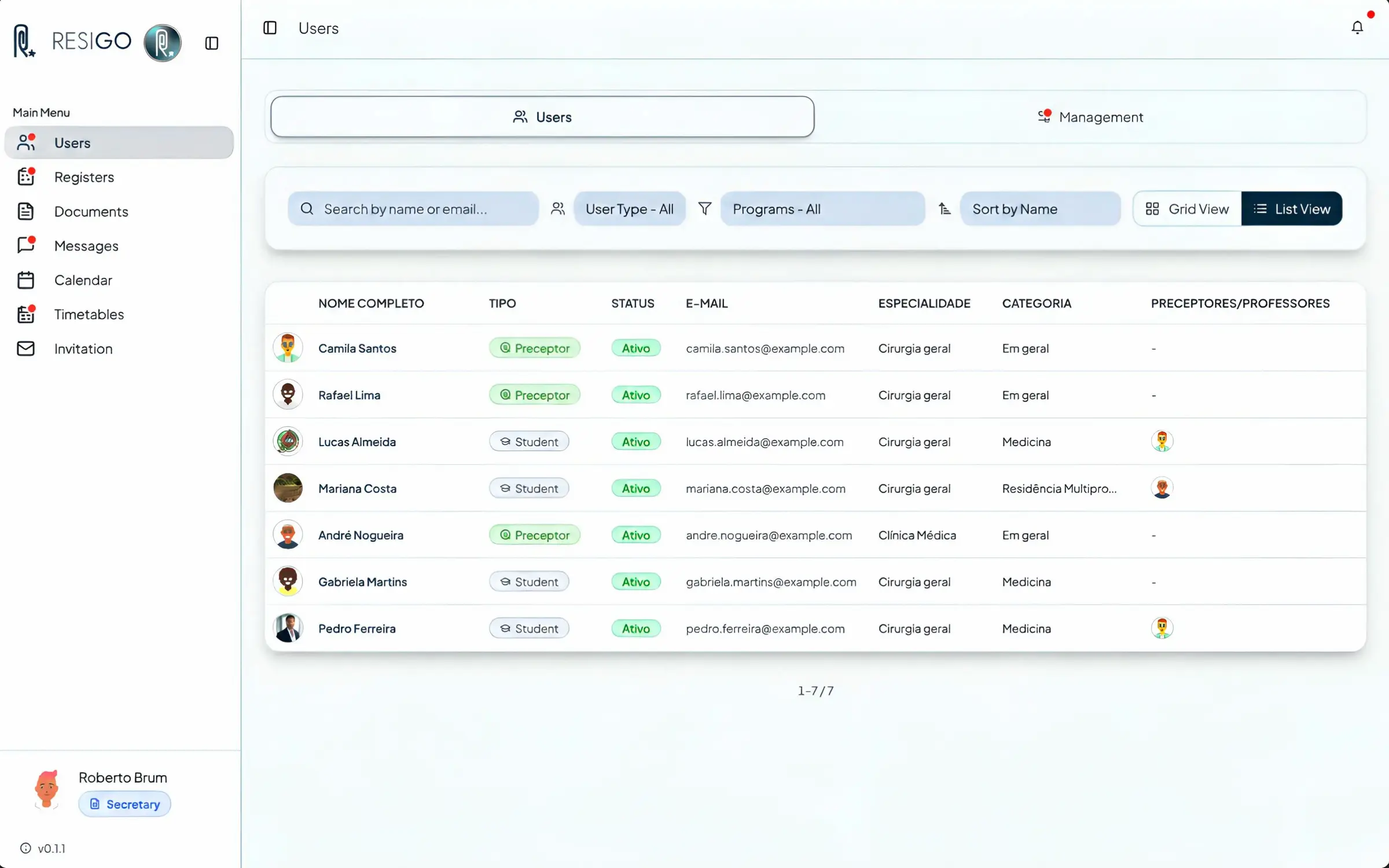The width and height of the screenshot is (1389, 868).
Task: Open Camila Santos user profile
Action: (357, 348)
